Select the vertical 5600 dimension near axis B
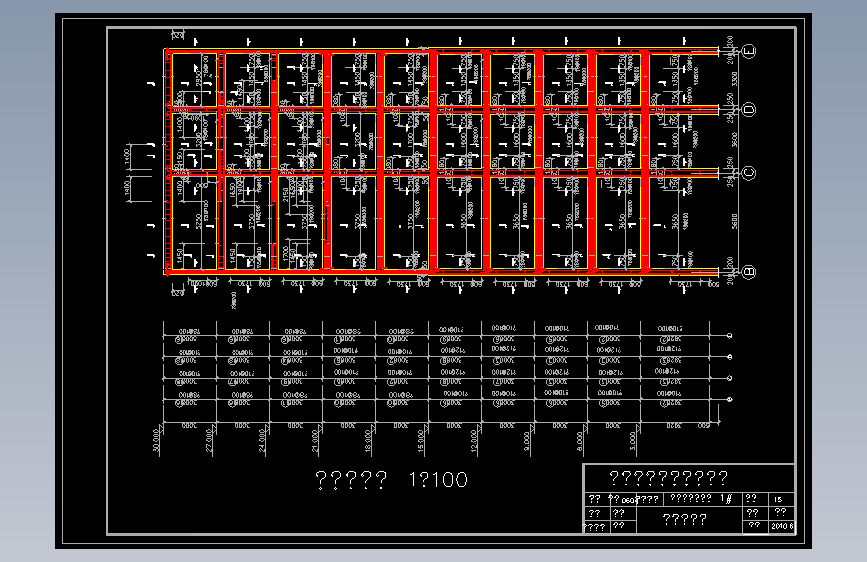867x562 pixels. pos(735,221)
